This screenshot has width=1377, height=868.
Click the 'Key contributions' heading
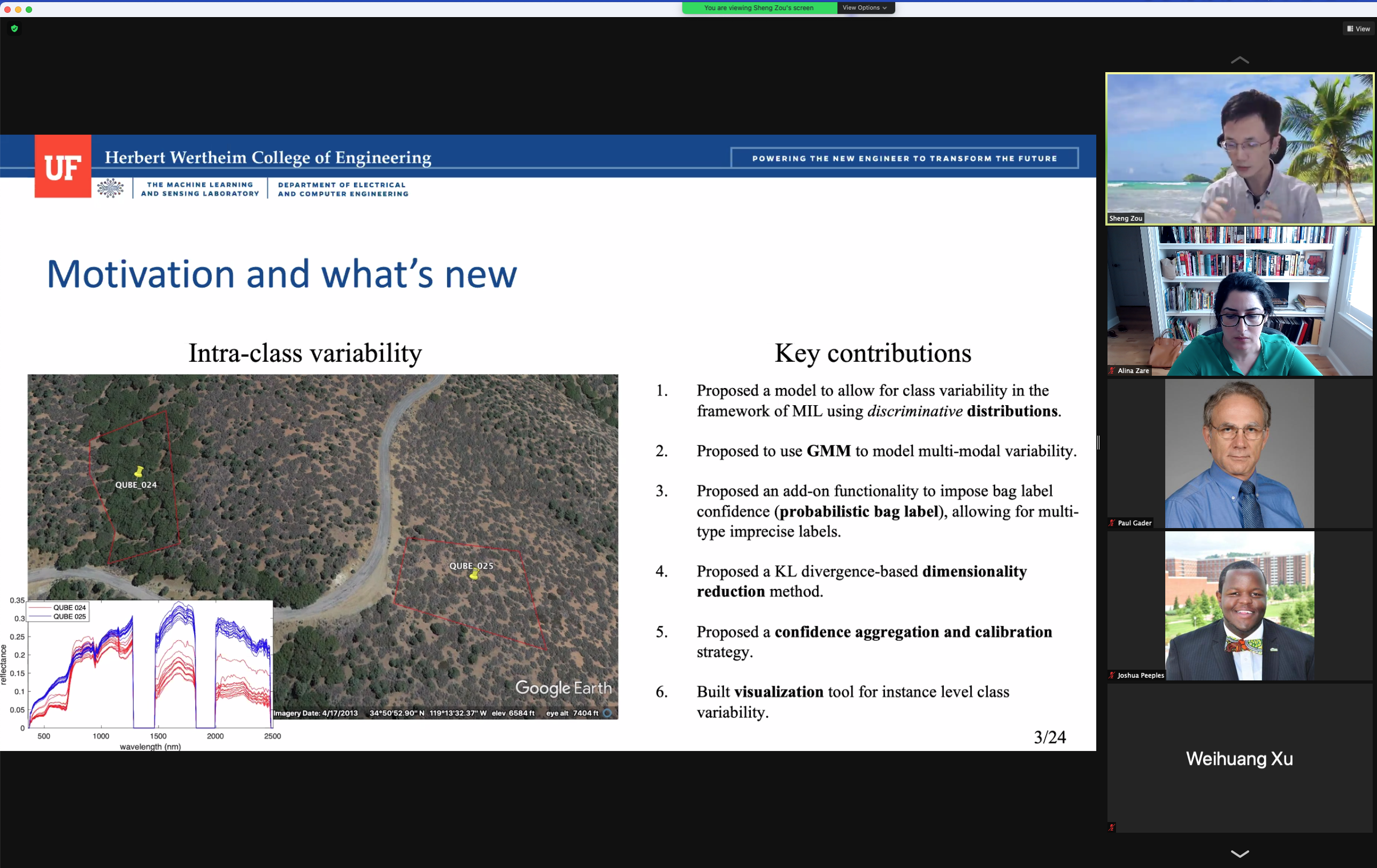(x=873, y=353)
